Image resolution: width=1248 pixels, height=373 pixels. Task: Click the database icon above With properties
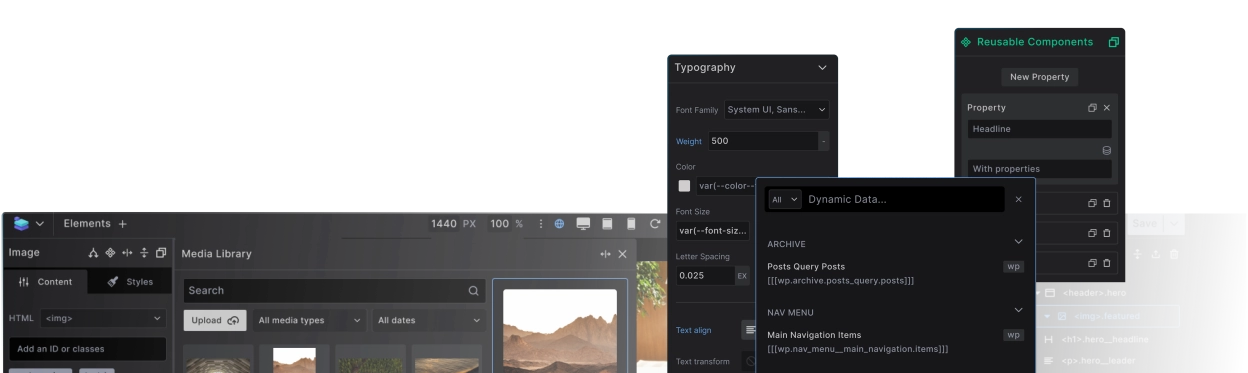point(1107,150)
